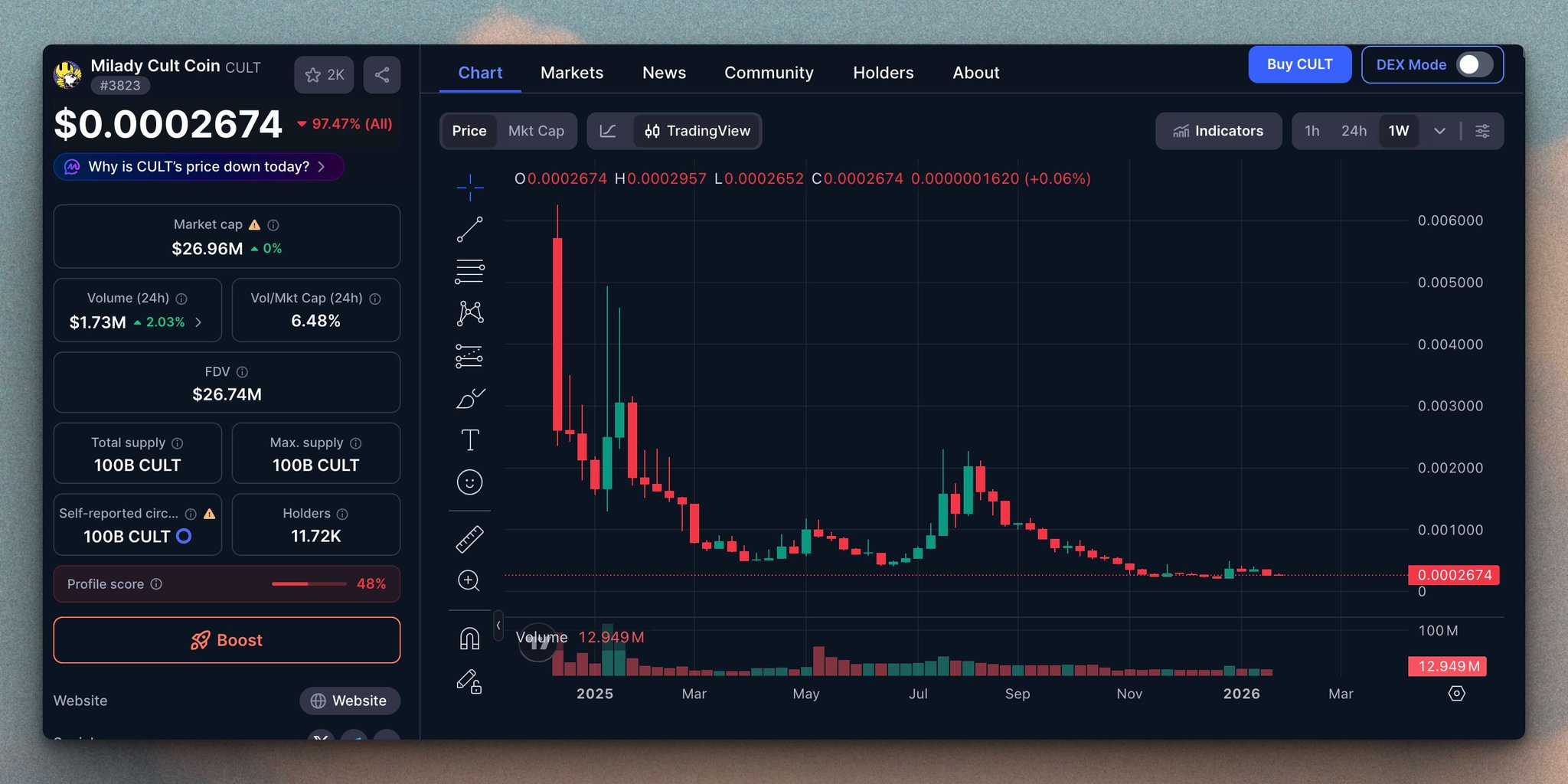
Task: Set chart interval to 1W
Action: [1399, 131]
